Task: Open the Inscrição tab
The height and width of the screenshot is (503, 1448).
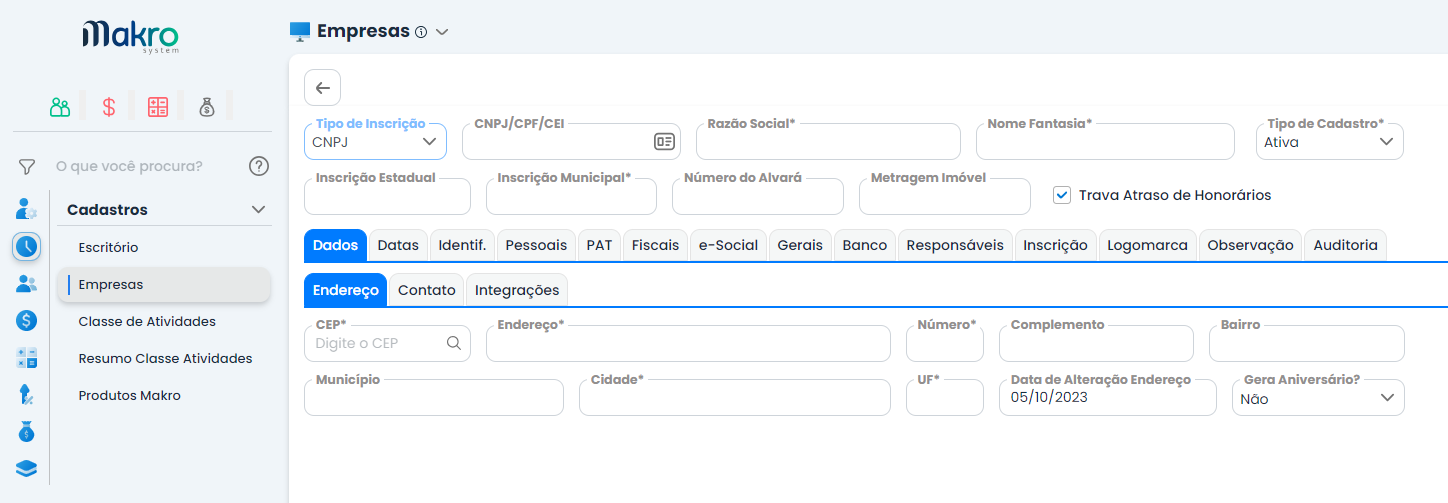Action: 1055,245
